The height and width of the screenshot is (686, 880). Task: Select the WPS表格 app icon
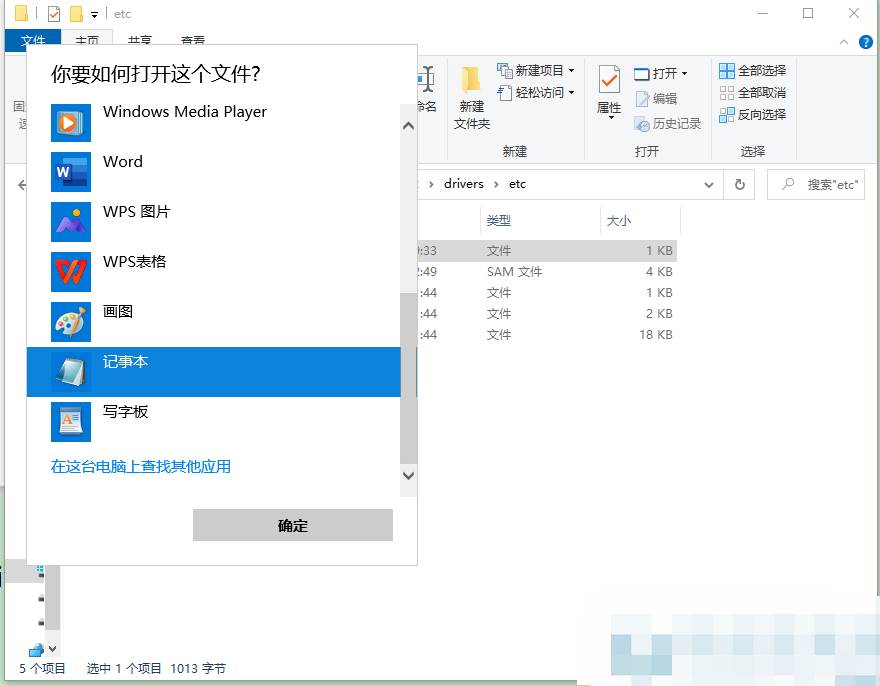pyautogui.click(x=71, y=272)
